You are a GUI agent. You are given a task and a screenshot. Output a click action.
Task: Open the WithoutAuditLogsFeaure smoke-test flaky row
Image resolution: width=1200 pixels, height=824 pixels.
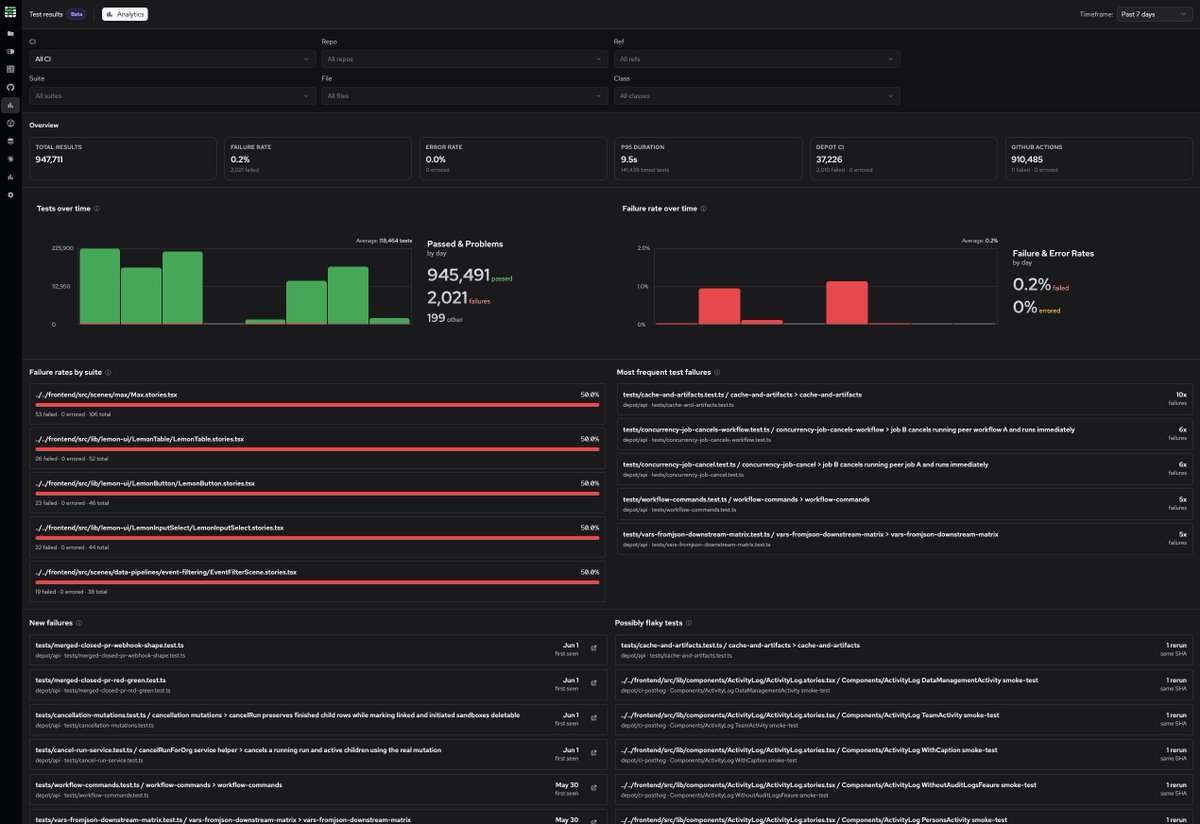905,790
